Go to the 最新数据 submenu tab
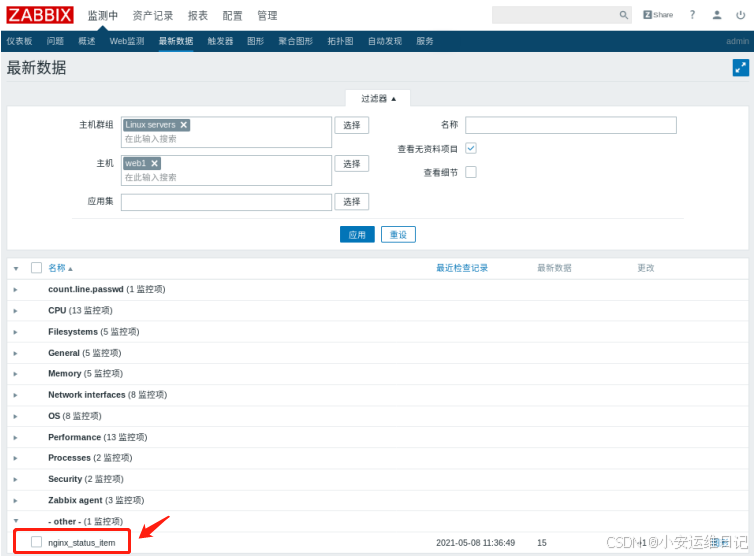Image resolution: width=755 pixels, height=556 pixels. tap(176, 41)
